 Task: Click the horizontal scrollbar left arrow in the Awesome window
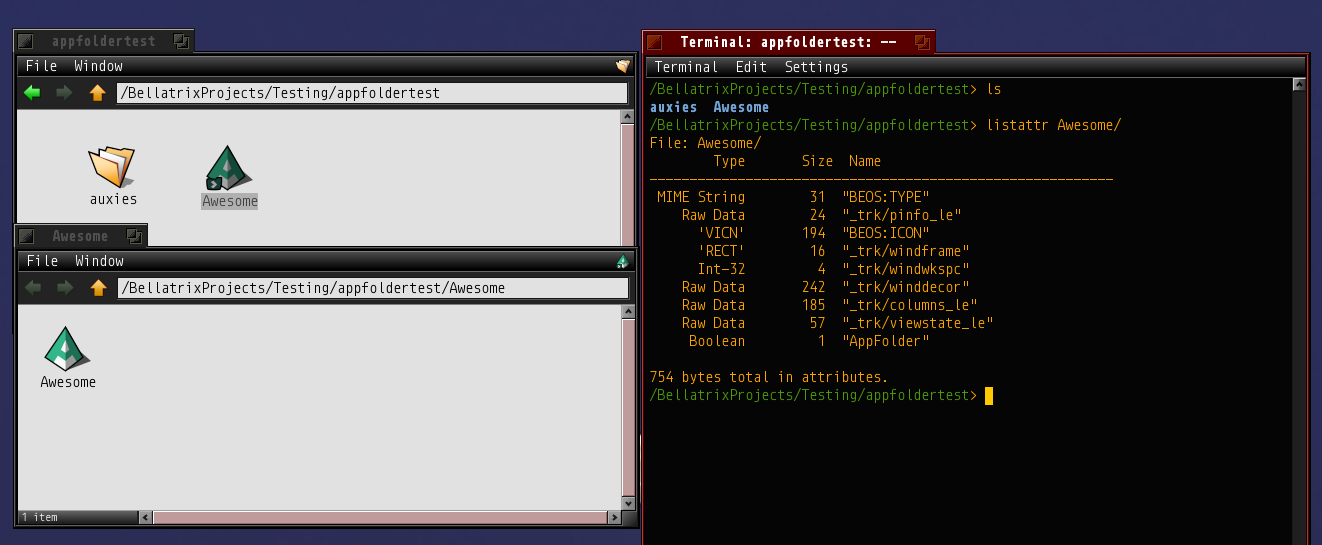(x=145, y=517)
